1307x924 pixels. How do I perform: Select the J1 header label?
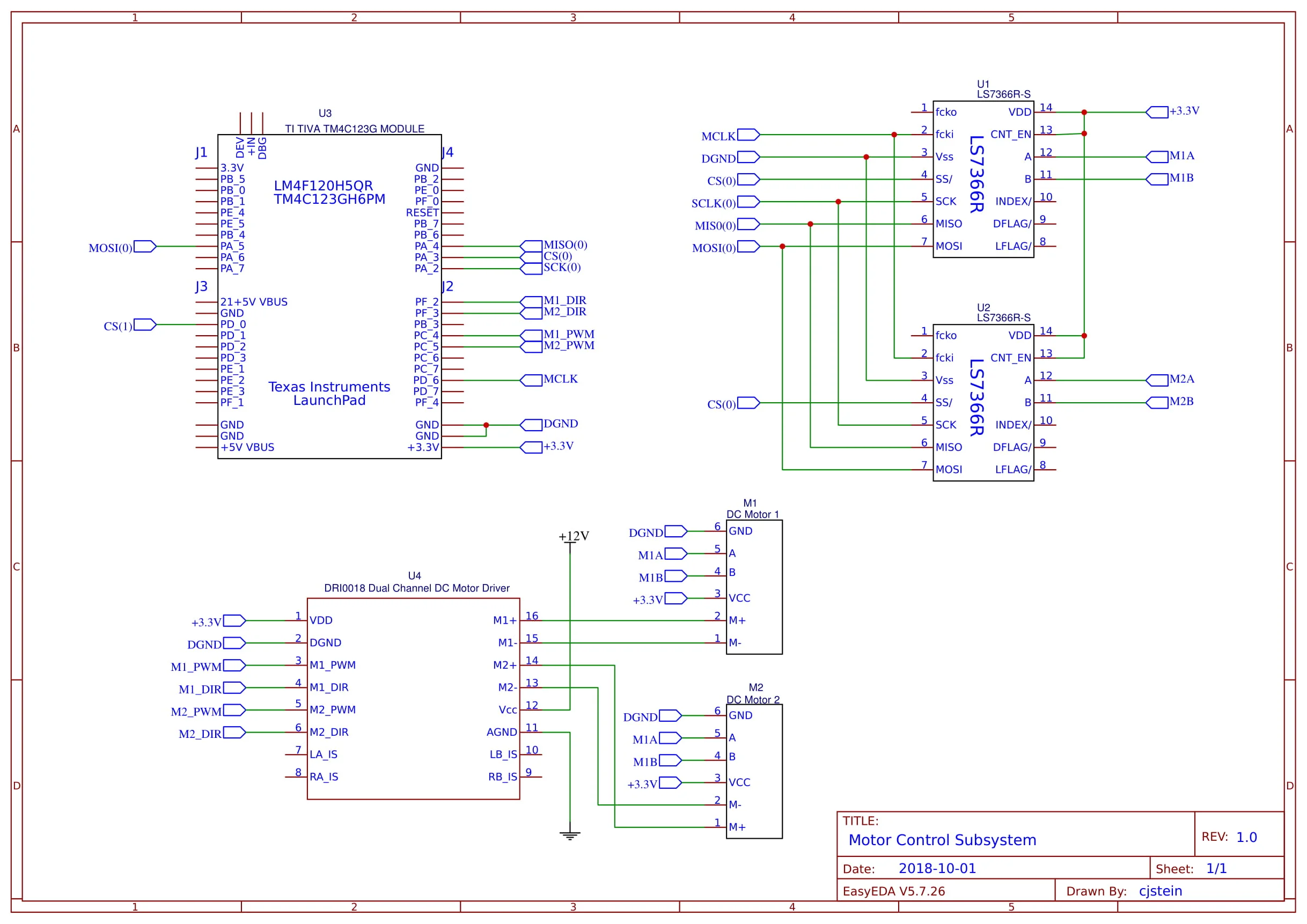tap(202, 152)
